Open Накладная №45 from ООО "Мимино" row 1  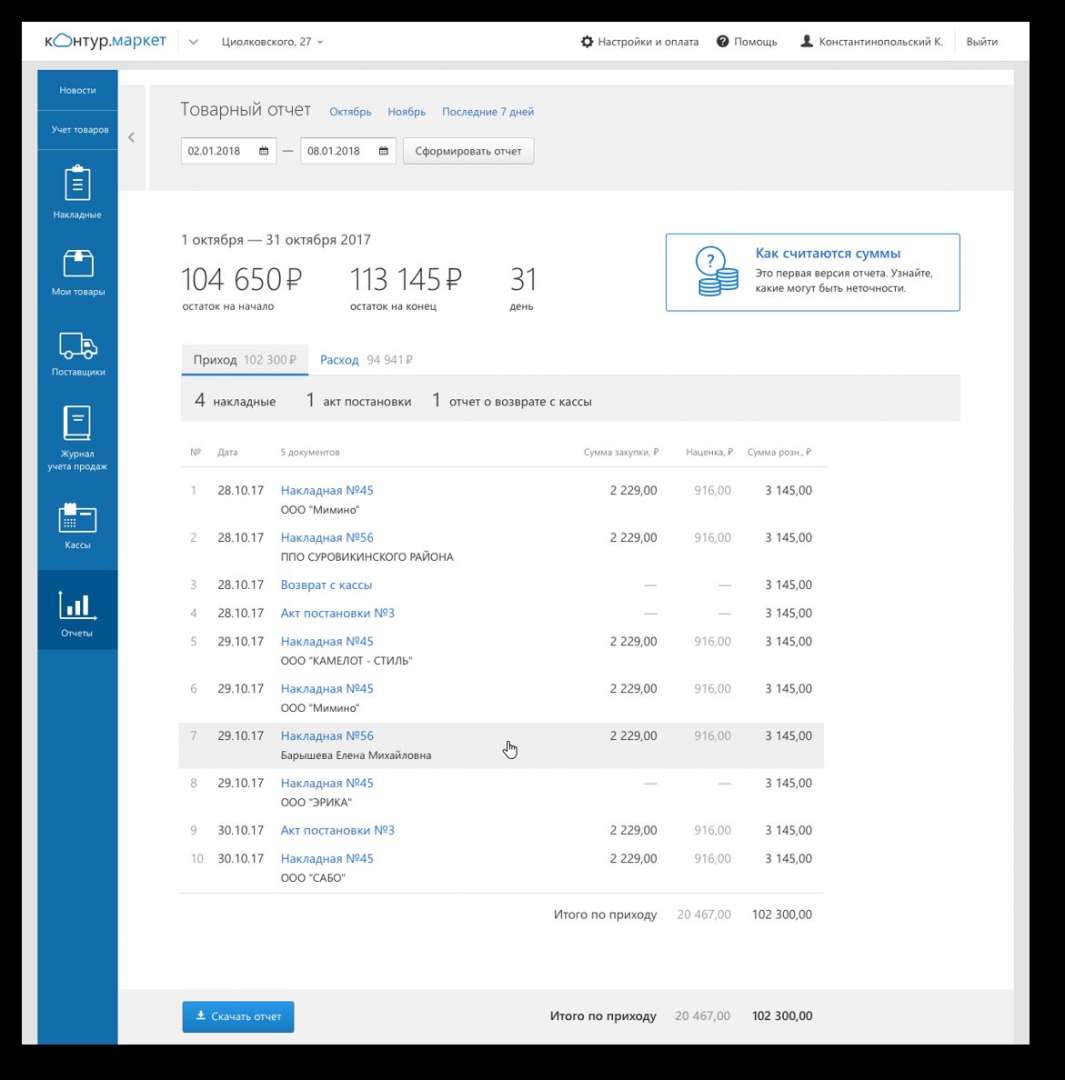(x=327, y=490)
